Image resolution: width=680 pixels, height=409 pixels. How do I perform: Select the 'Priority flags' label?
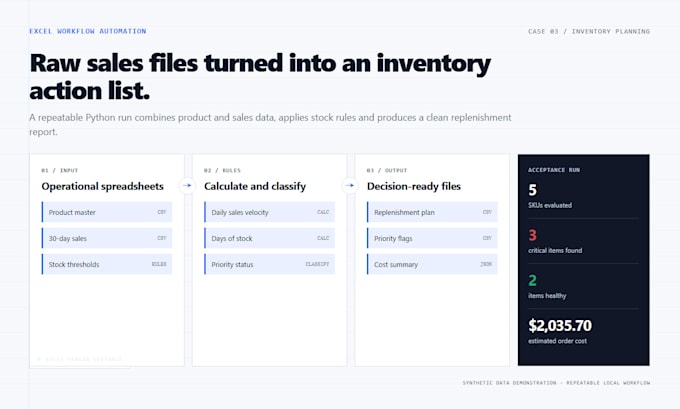(x=393, y=239)
